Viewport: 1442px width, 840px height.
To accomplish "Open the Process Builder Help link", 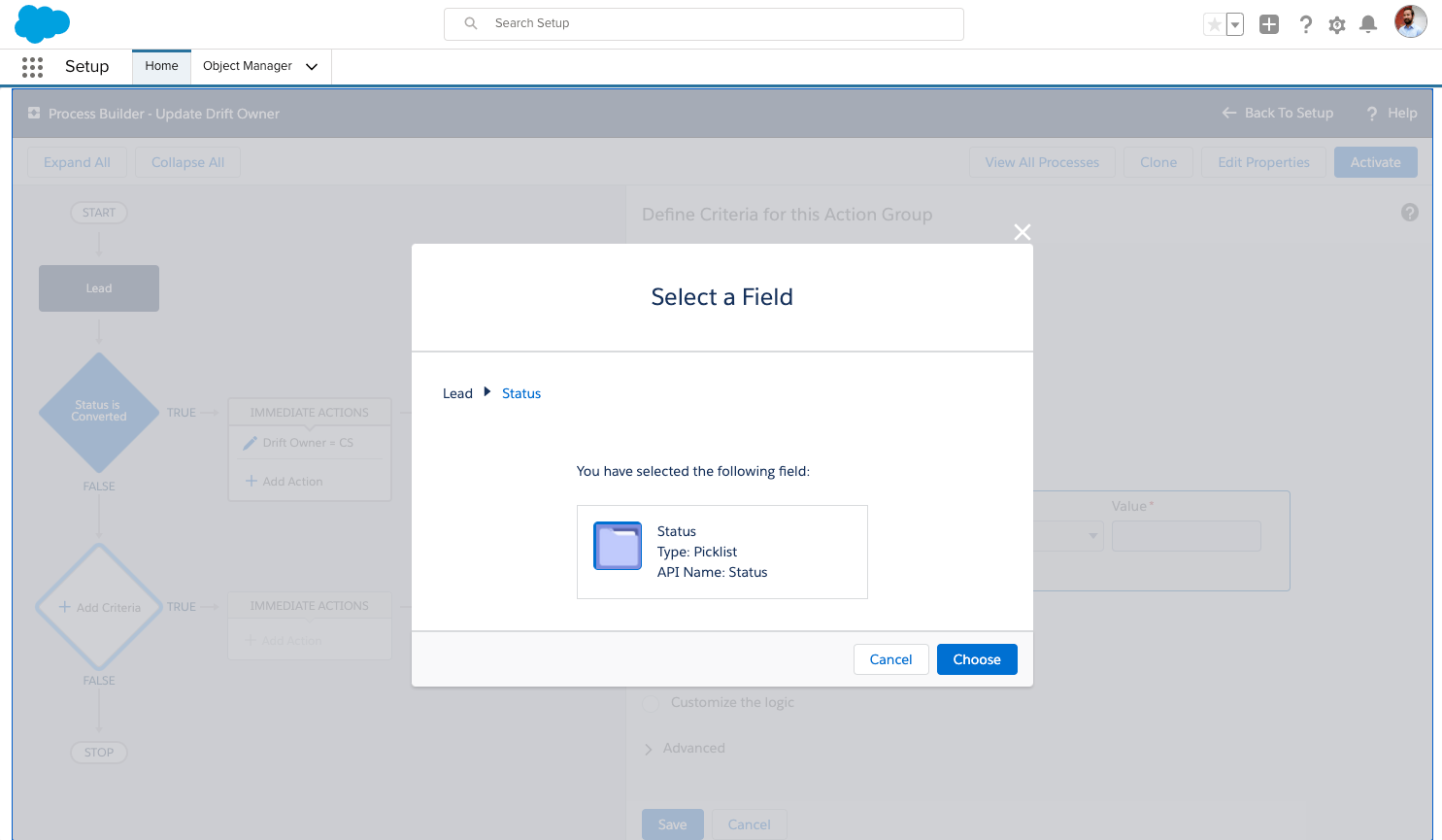I will [1392, 113].
